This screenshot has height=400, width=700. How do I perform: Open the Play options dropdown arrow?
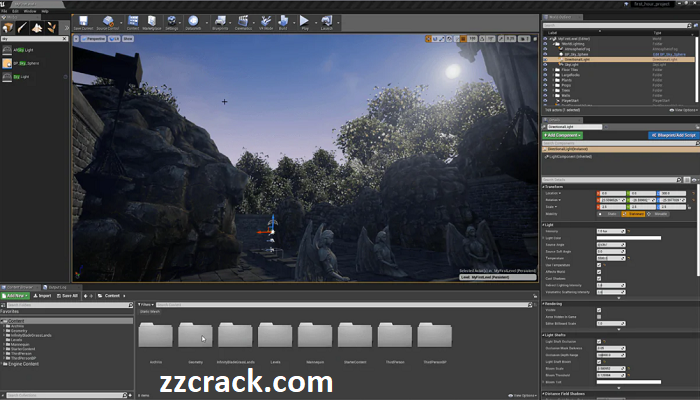315,22
